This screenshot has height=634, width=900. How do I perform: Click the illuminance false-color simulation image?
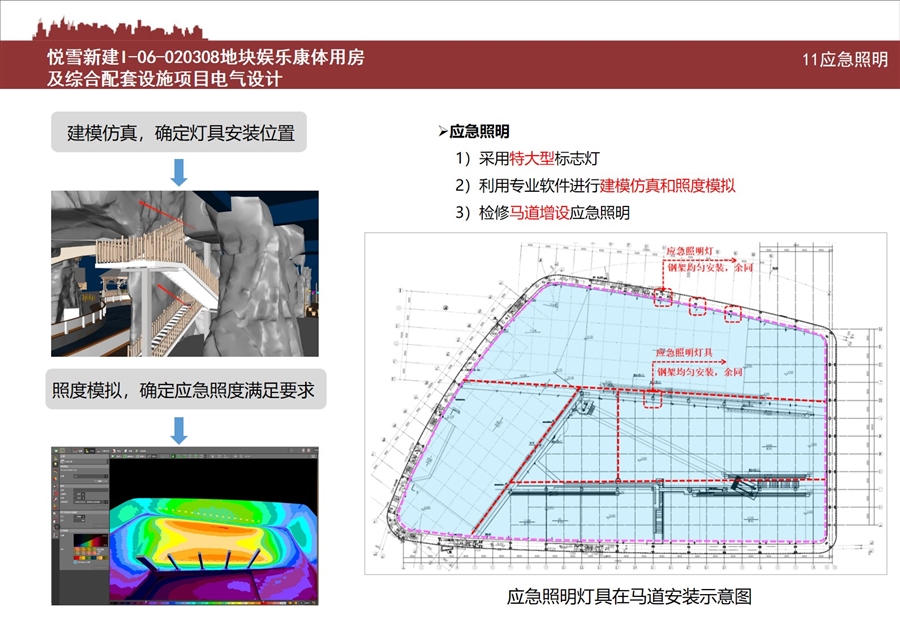(185, 526)
